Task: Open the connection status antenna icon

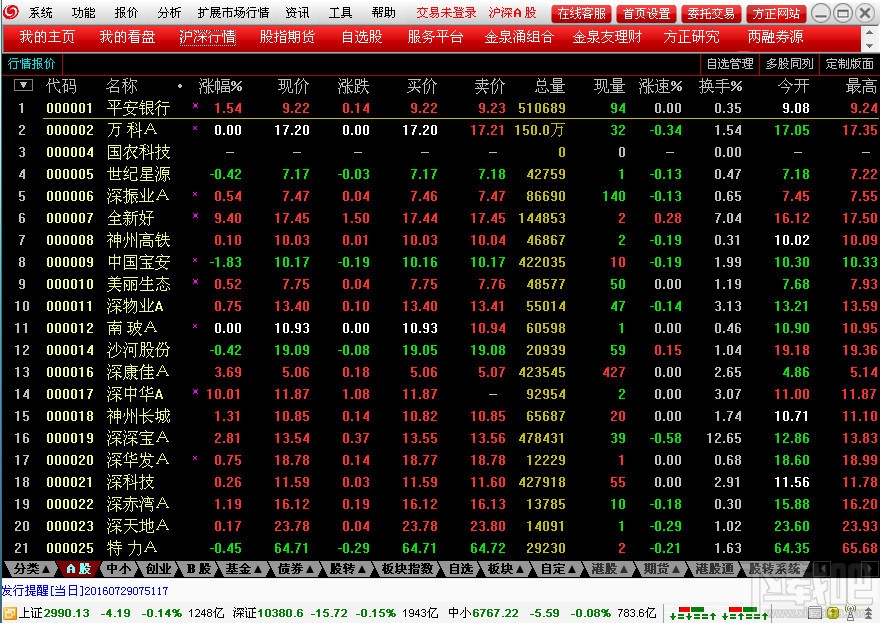Action: pos(850,612)
